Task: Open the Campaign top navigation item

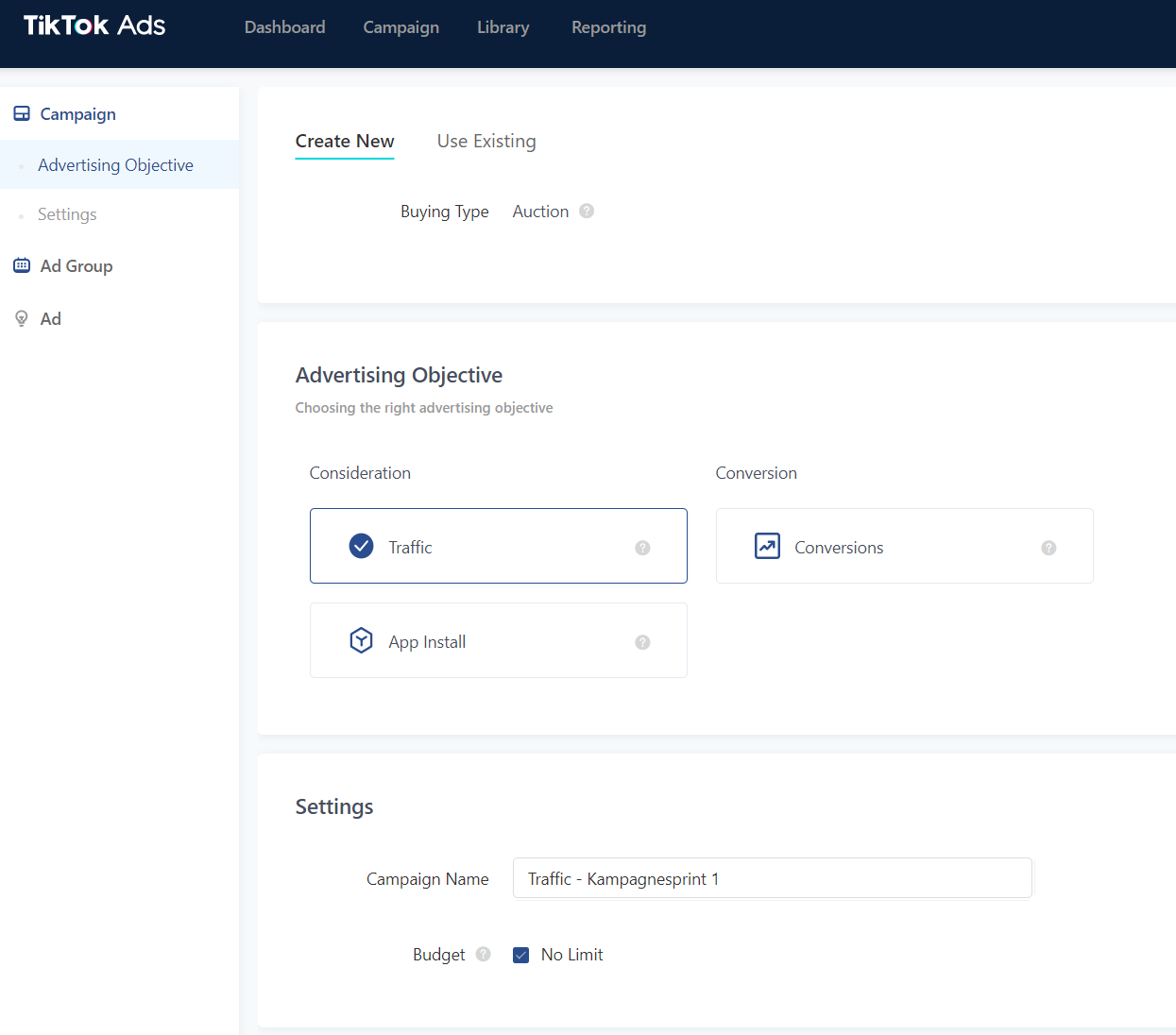Action: pyautogui.click(x=401, y=27)
